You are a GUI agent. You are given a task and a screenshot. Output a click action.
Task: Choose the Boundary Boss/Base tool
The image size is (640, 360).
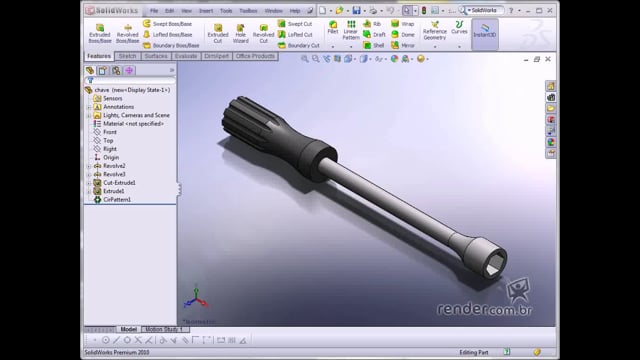pos(171,45)
